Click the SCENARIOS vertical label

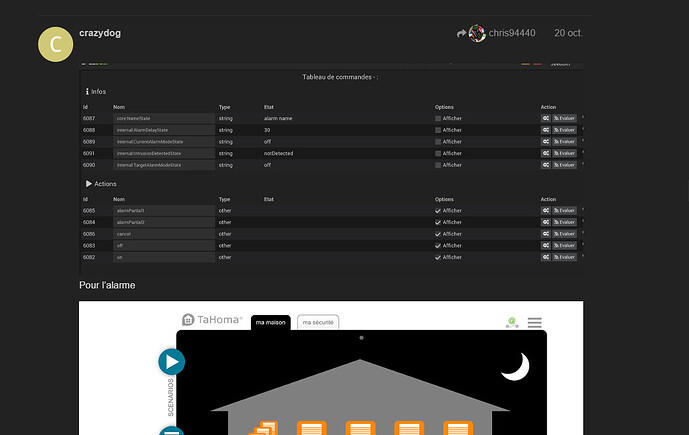coord(170,397)
